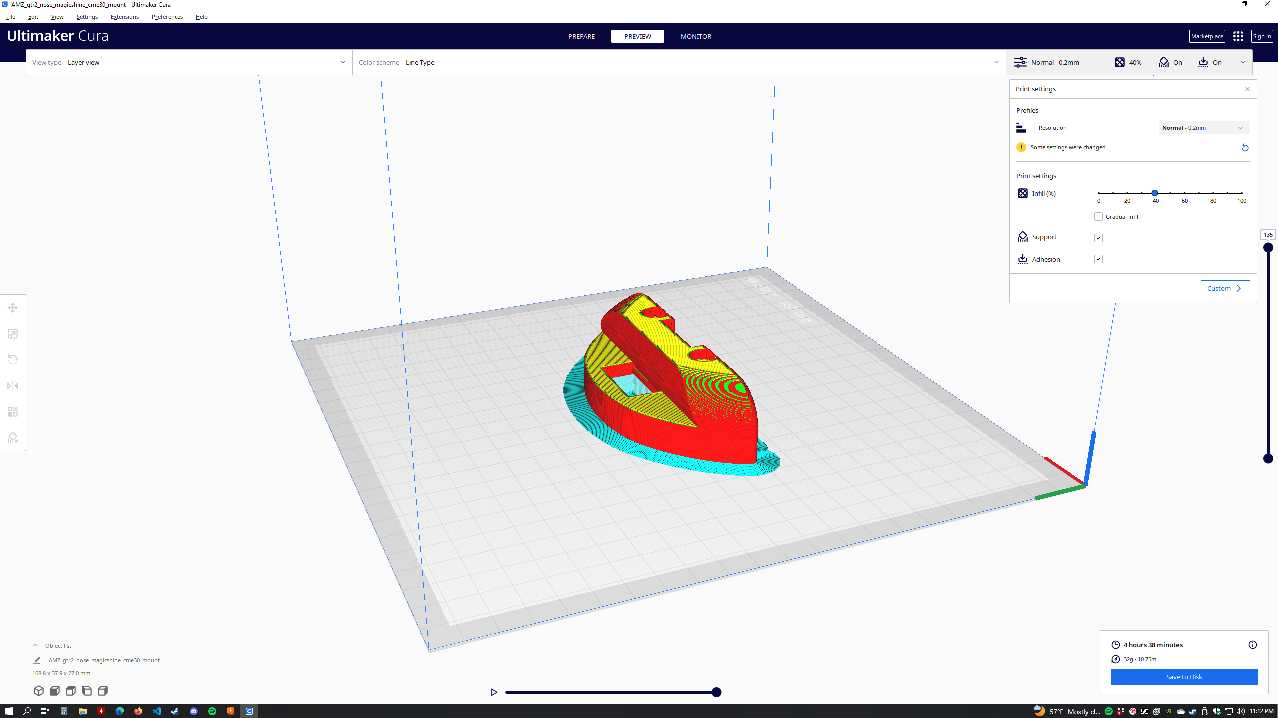
Task: Open the Color scheme dropdown
Action: (677, 62)
